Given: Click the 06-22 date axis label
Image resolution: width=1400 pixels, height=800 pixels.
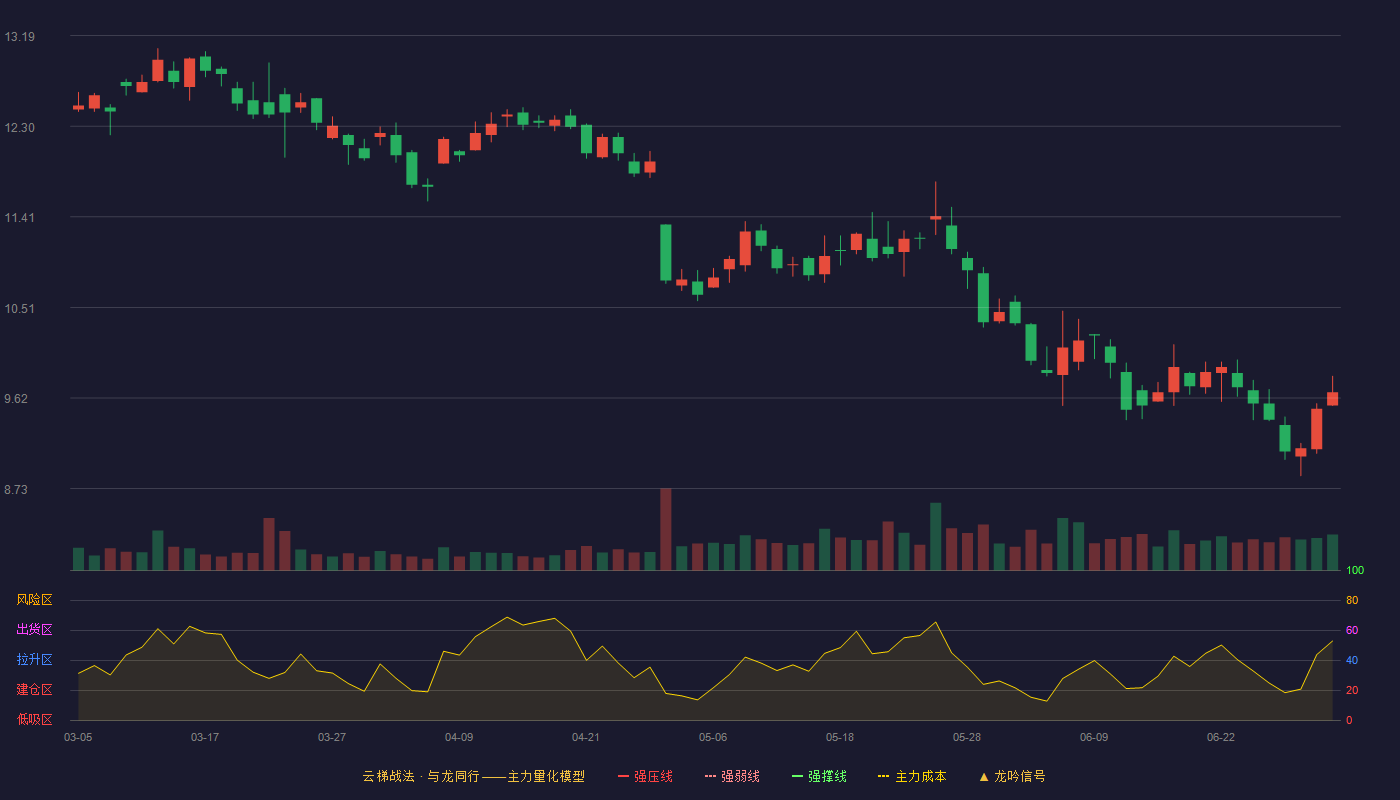Looking at the screenshot, I should click(1221, 737).
